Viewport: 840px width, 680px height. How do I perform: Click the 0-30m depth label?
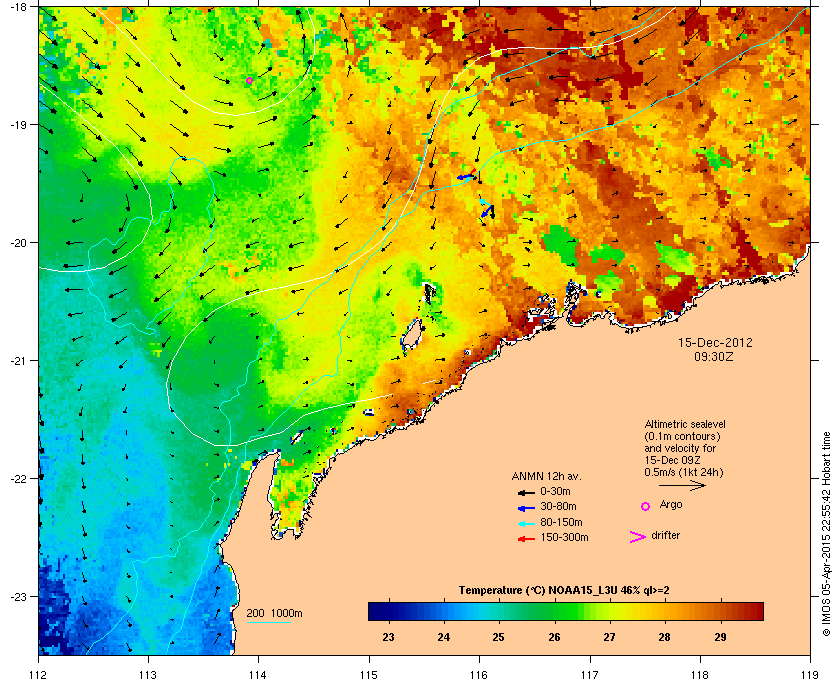(555, 491)
